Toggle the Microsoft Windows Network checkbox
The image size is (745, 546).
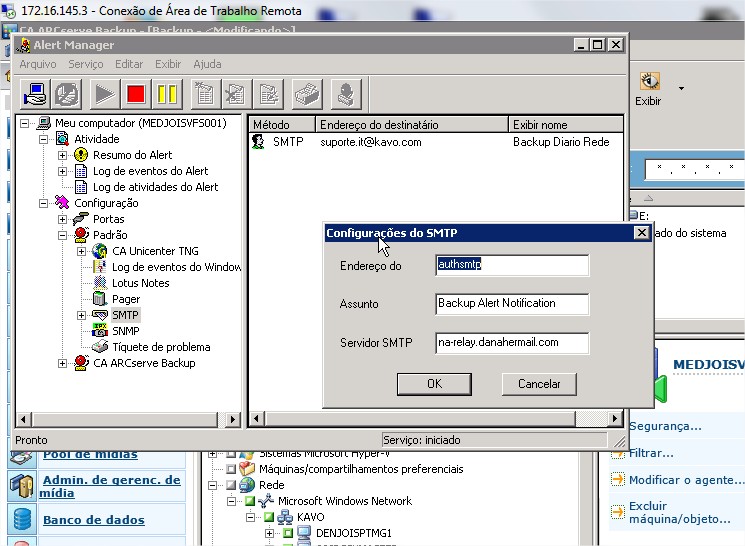click(249, 501)
